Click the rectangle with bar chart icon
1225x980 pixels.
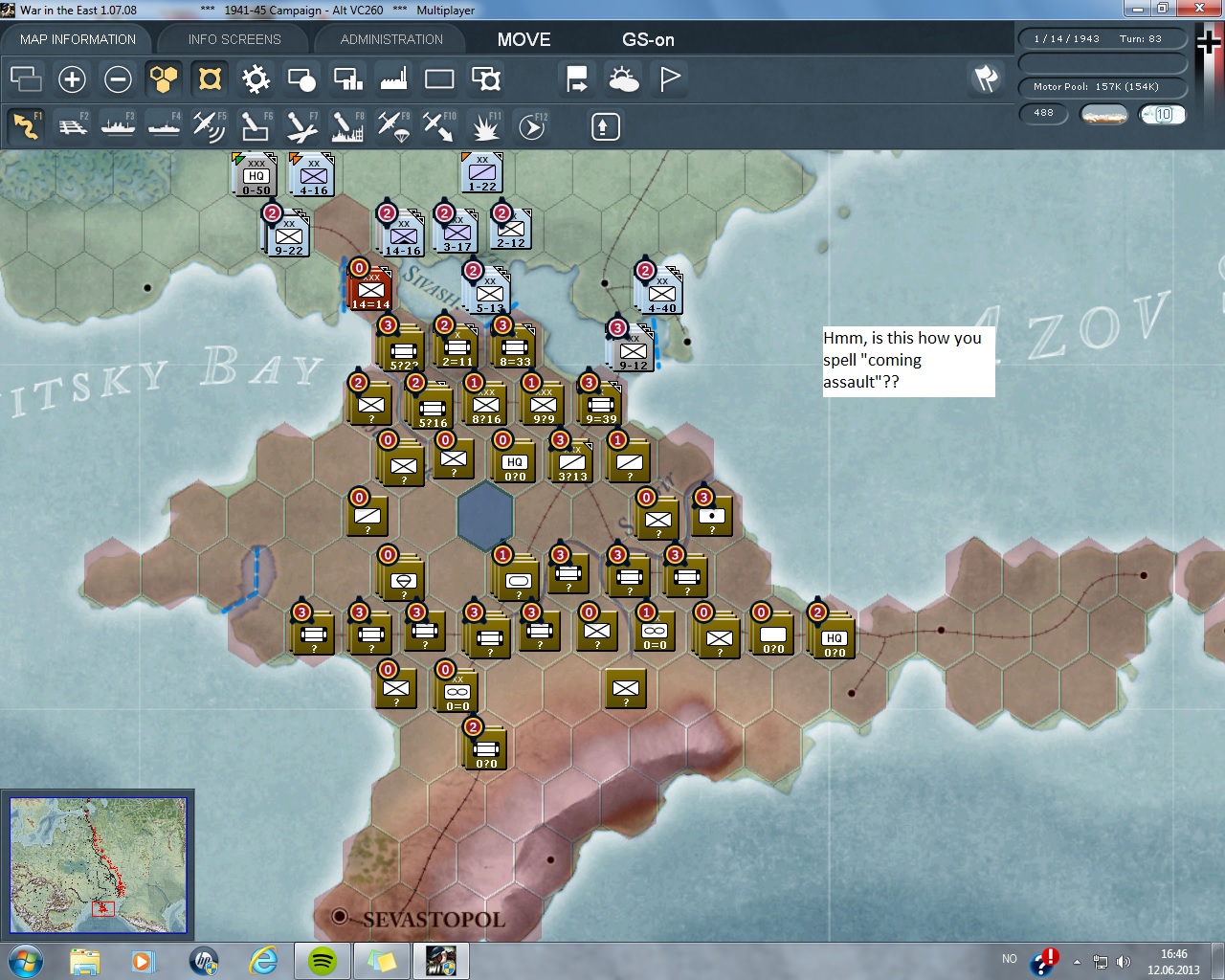347,78
